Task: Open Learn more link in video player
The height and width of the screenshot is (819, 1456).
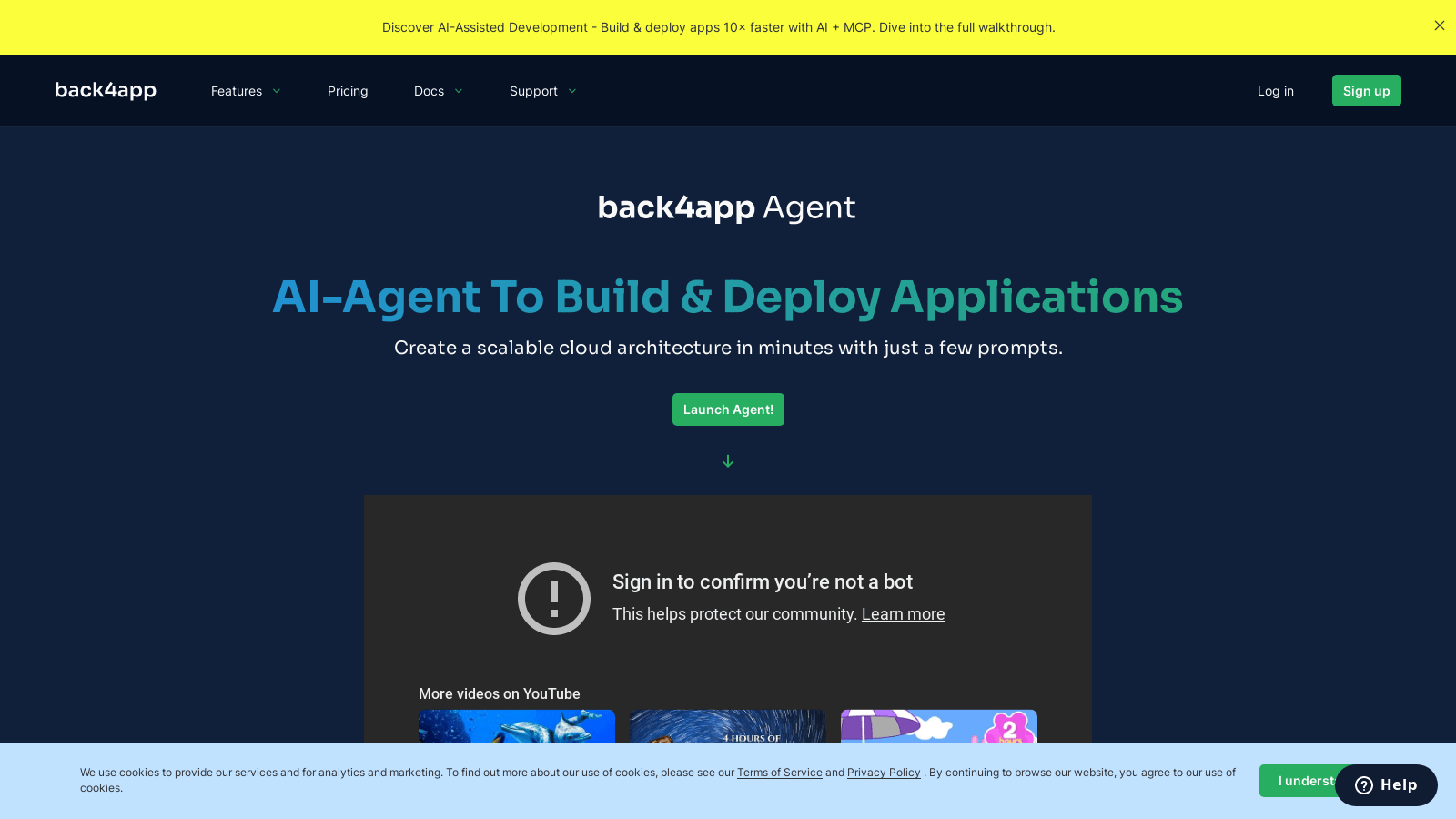Action: [904, 614]
